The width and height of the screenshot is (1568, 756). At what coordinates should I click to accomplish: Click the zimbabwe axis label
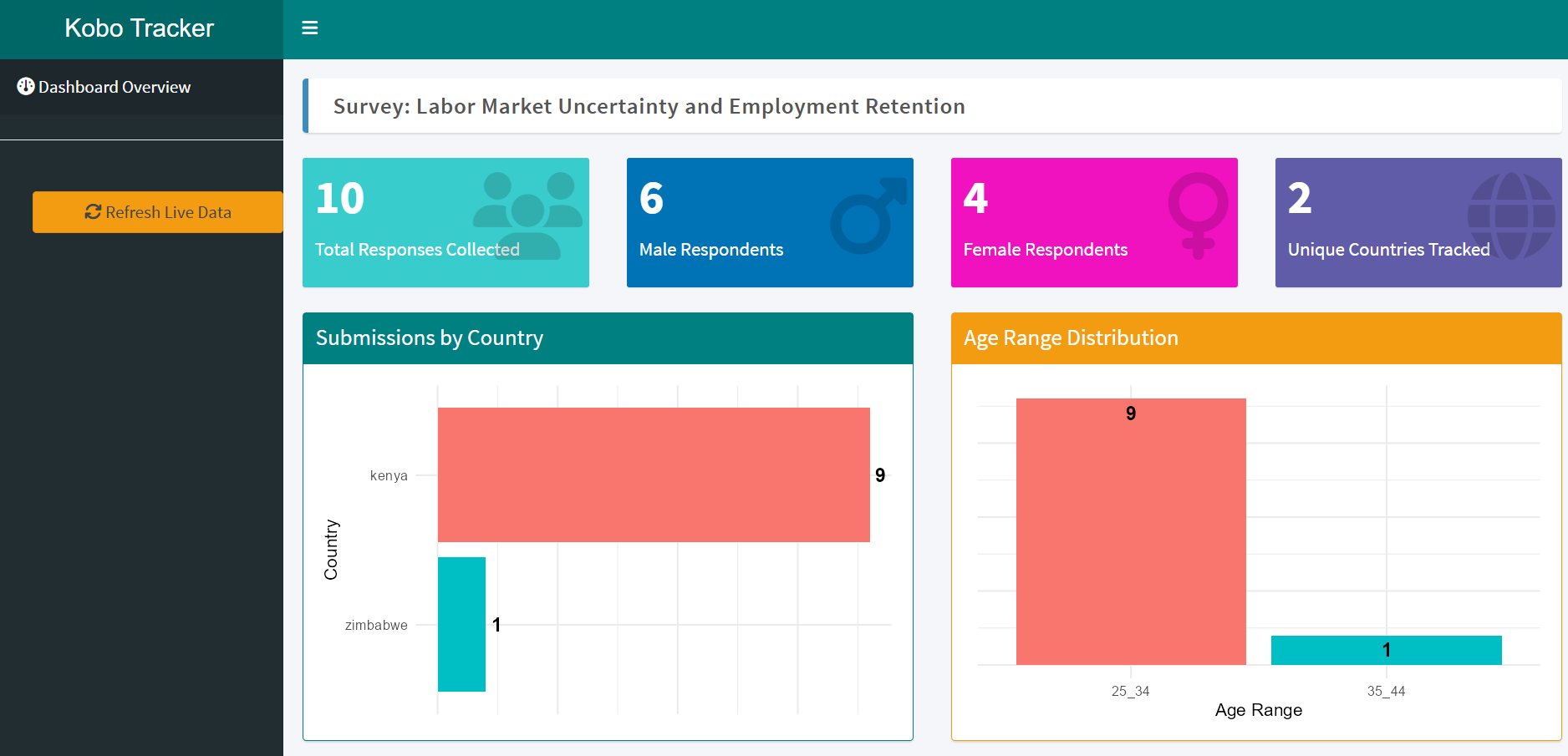[x=376, y=625]
